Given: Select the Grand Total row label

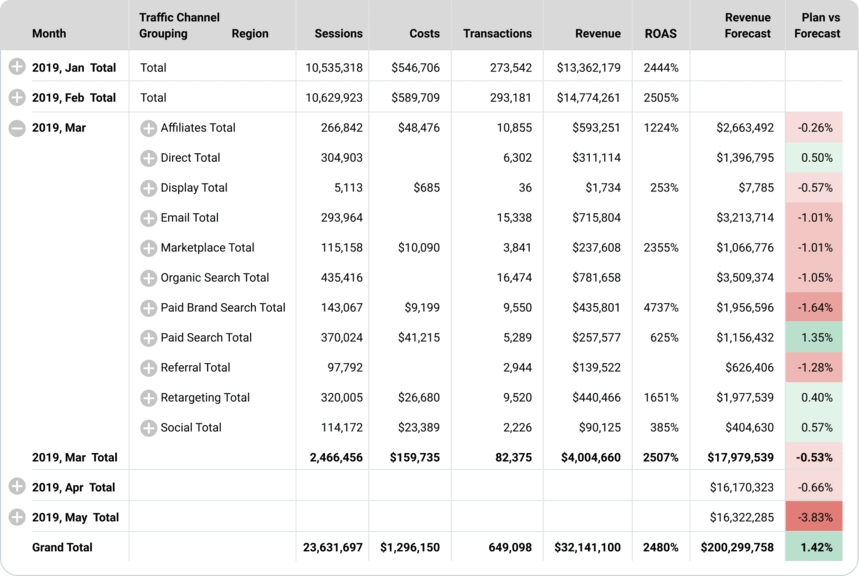Looking at the screenshot, I should click(x=62, y=547).
